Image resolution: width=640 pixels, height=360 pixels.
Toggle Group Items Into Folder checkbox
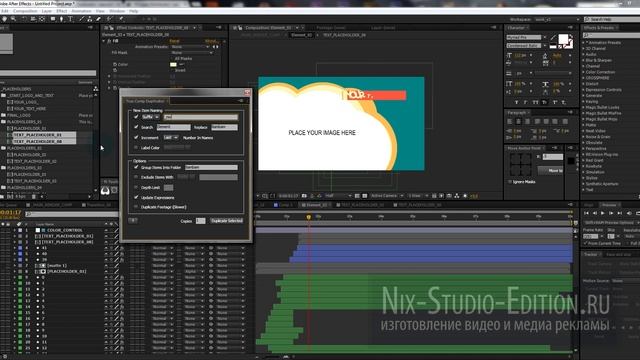pos(136,167)
